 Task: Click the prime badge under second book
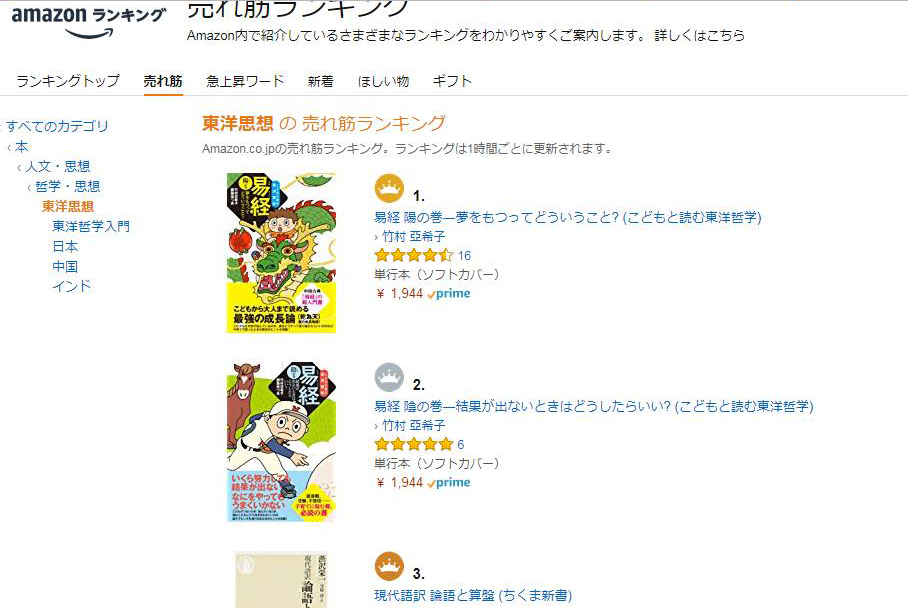pos(449,482)
